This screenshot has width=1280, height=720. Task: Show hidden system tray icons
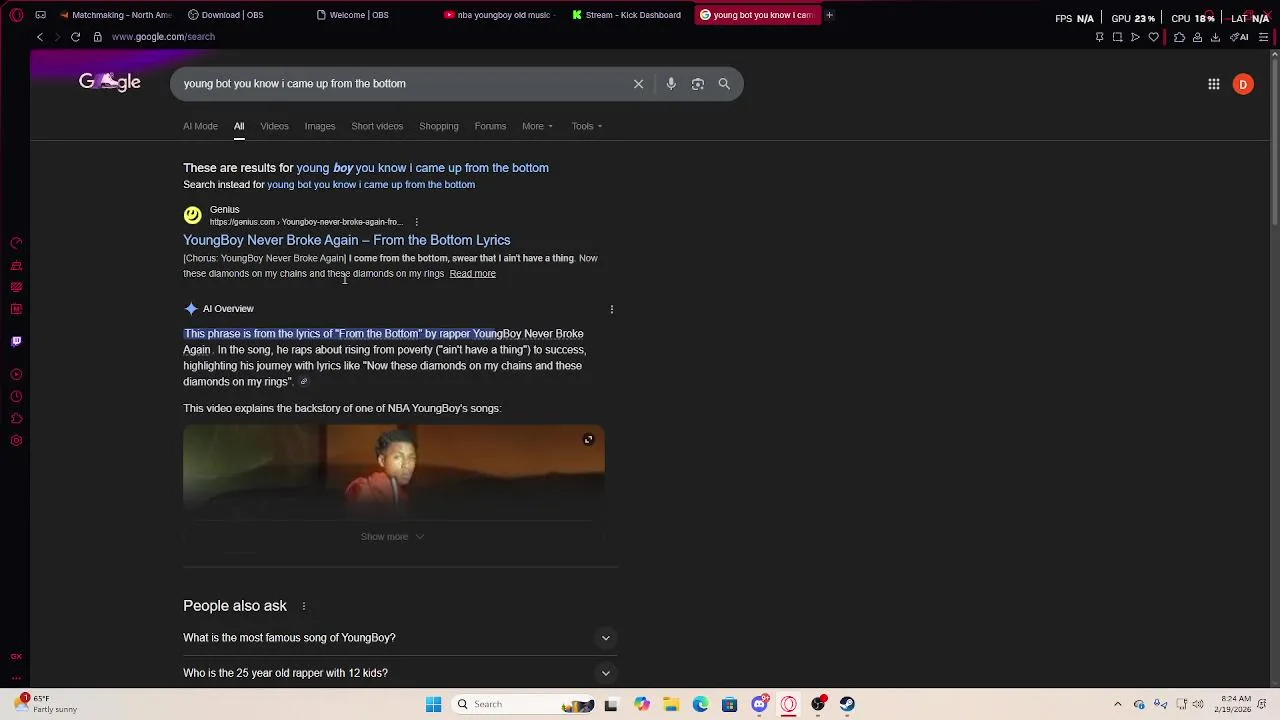[1118, 704]
